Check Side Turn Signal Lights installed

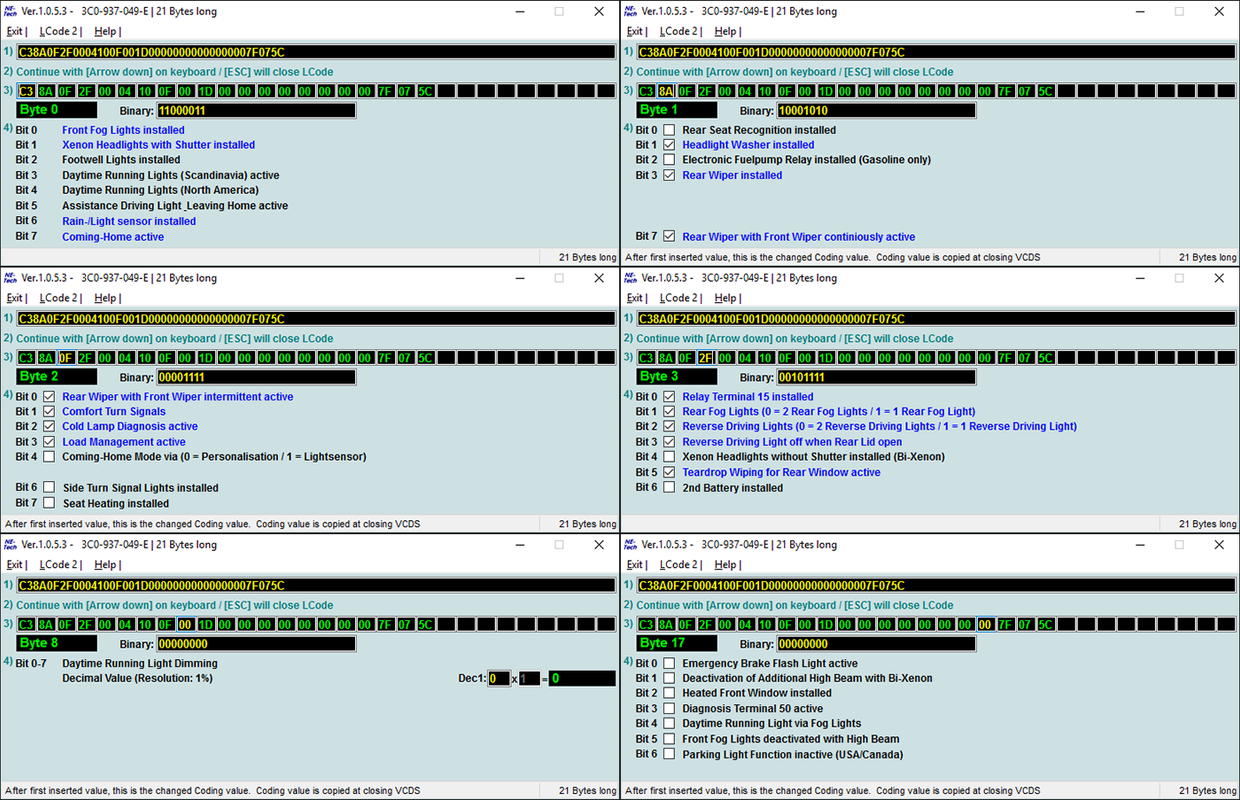click(x=49, y=488)
